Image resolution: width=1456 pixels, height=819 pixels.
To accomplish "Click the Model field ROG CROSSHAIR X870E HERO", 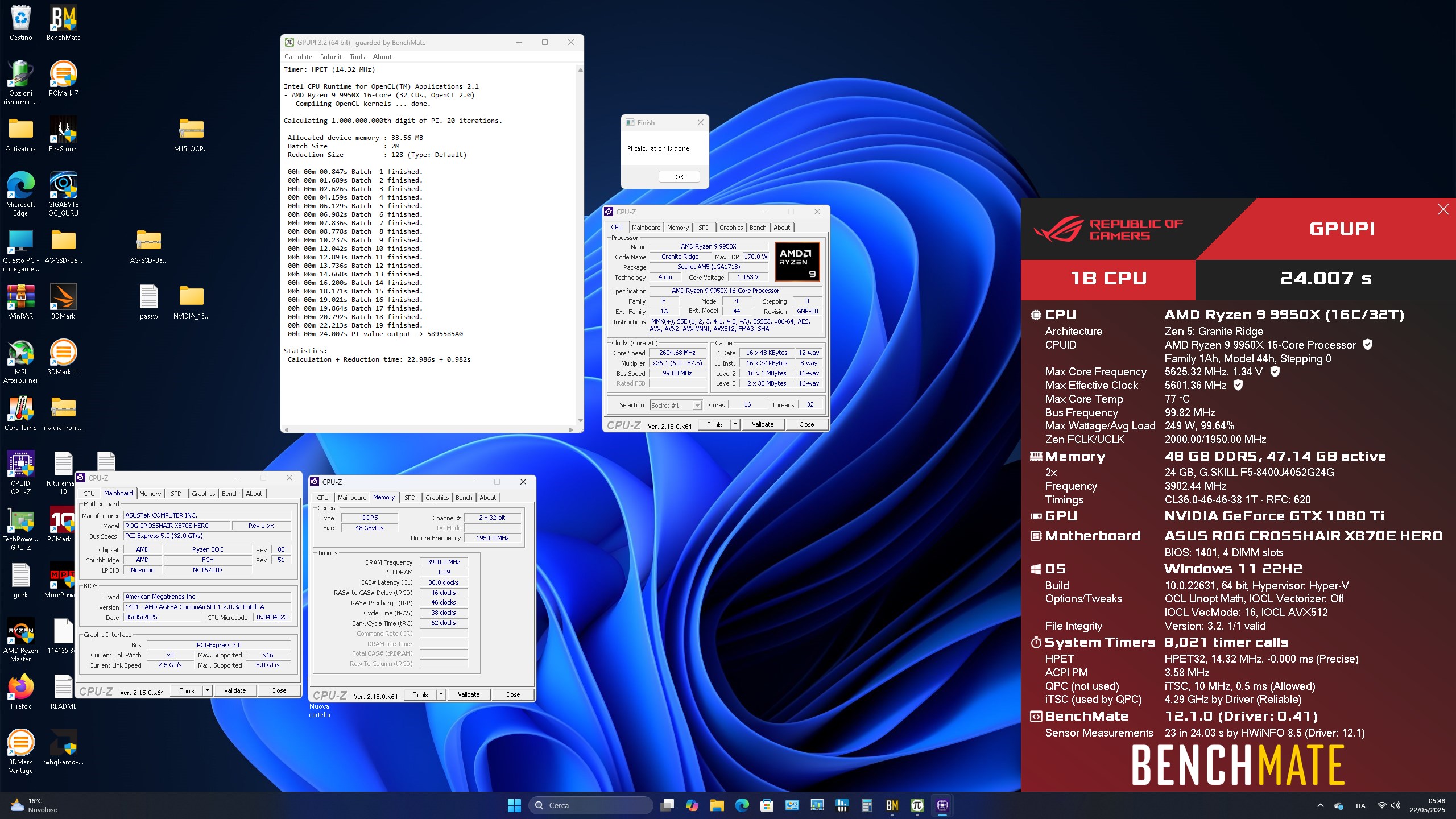I will (177, 526).
